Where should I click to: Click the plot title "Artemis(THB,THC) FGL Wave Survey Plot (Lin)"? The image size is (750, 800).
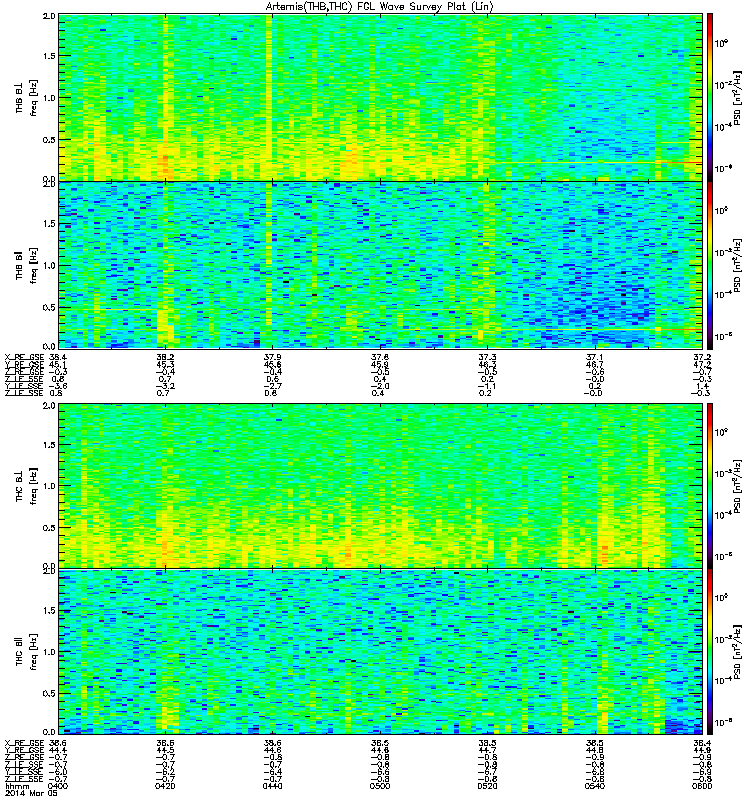pyautogui.click(x=380, y=7)
